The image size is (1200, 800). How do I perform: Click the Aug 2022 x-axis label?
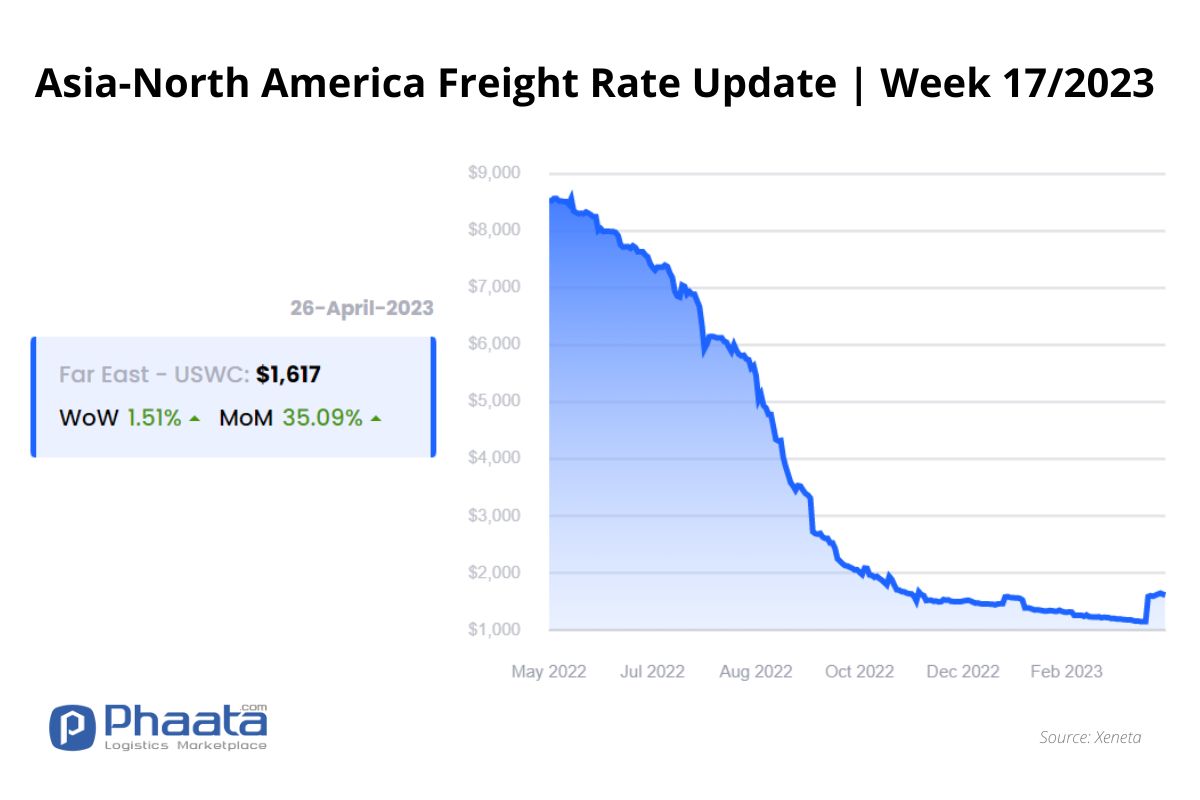pyautogui.click(x=756, y=671)
